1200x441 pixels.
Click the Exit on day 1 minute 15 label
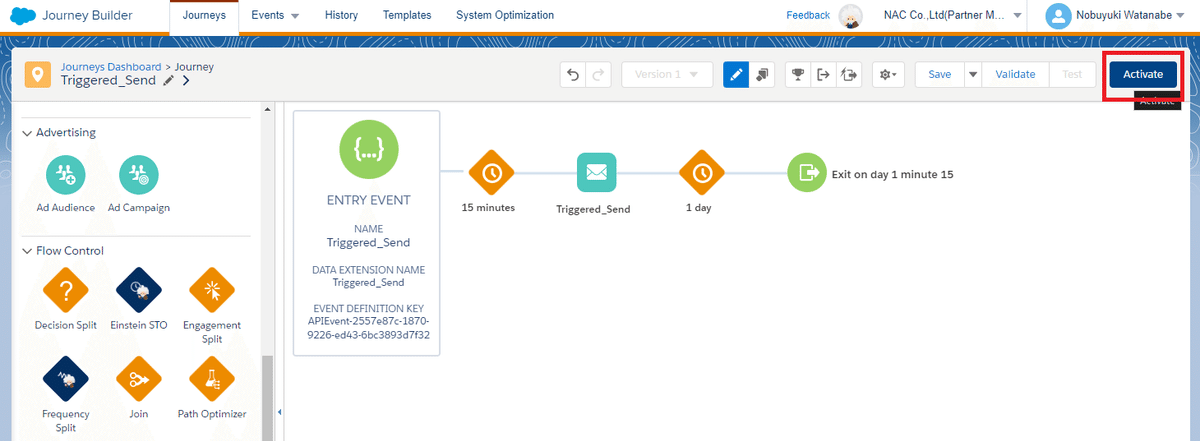tap(893, 174)
